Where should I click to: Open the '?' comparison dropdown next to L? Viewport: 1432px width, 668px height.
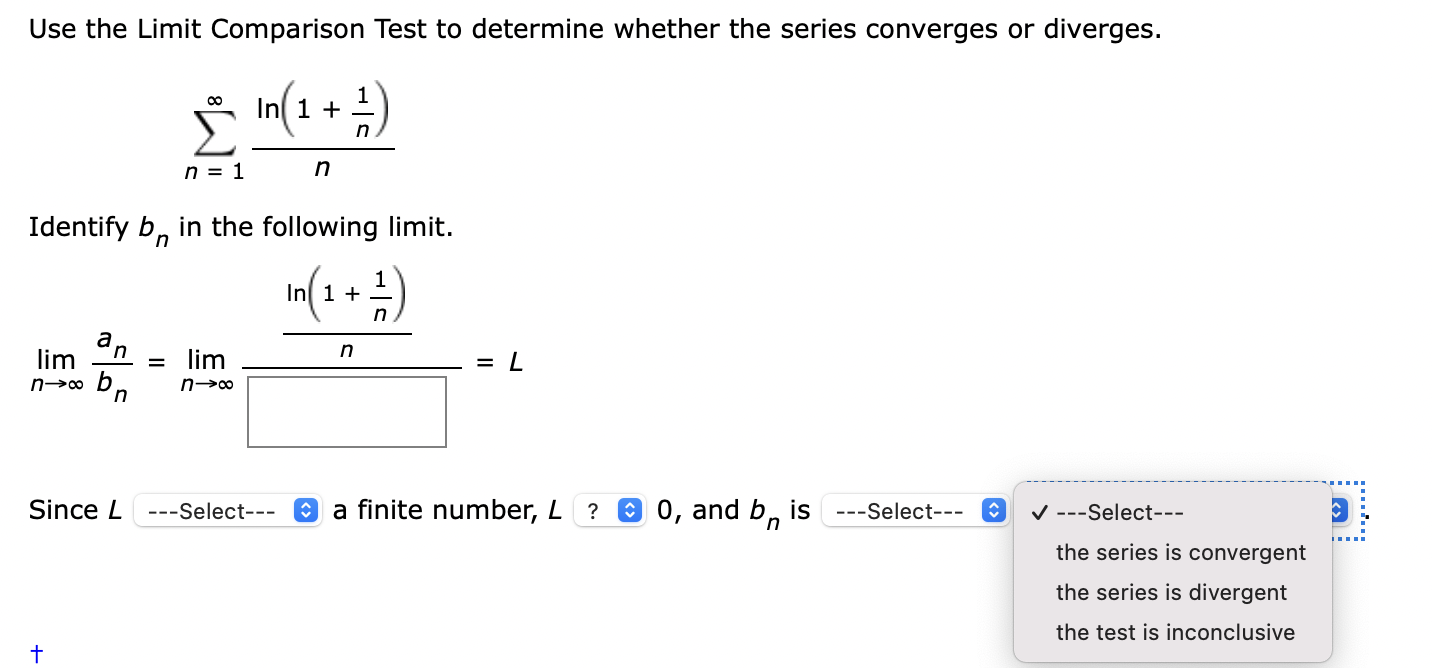[610, 510]
